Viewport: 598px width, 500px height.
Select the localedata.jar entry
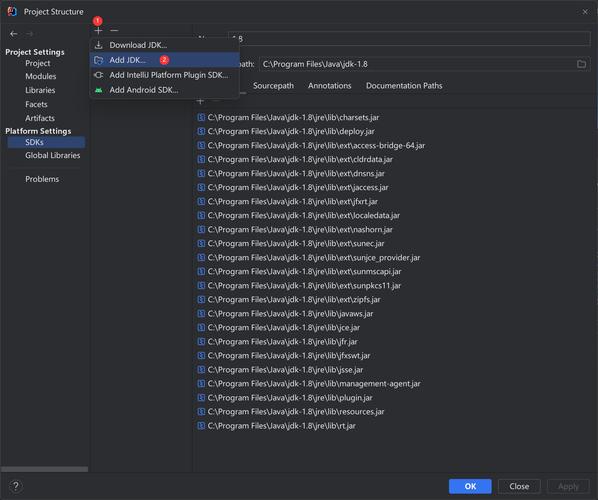[298, 215]
